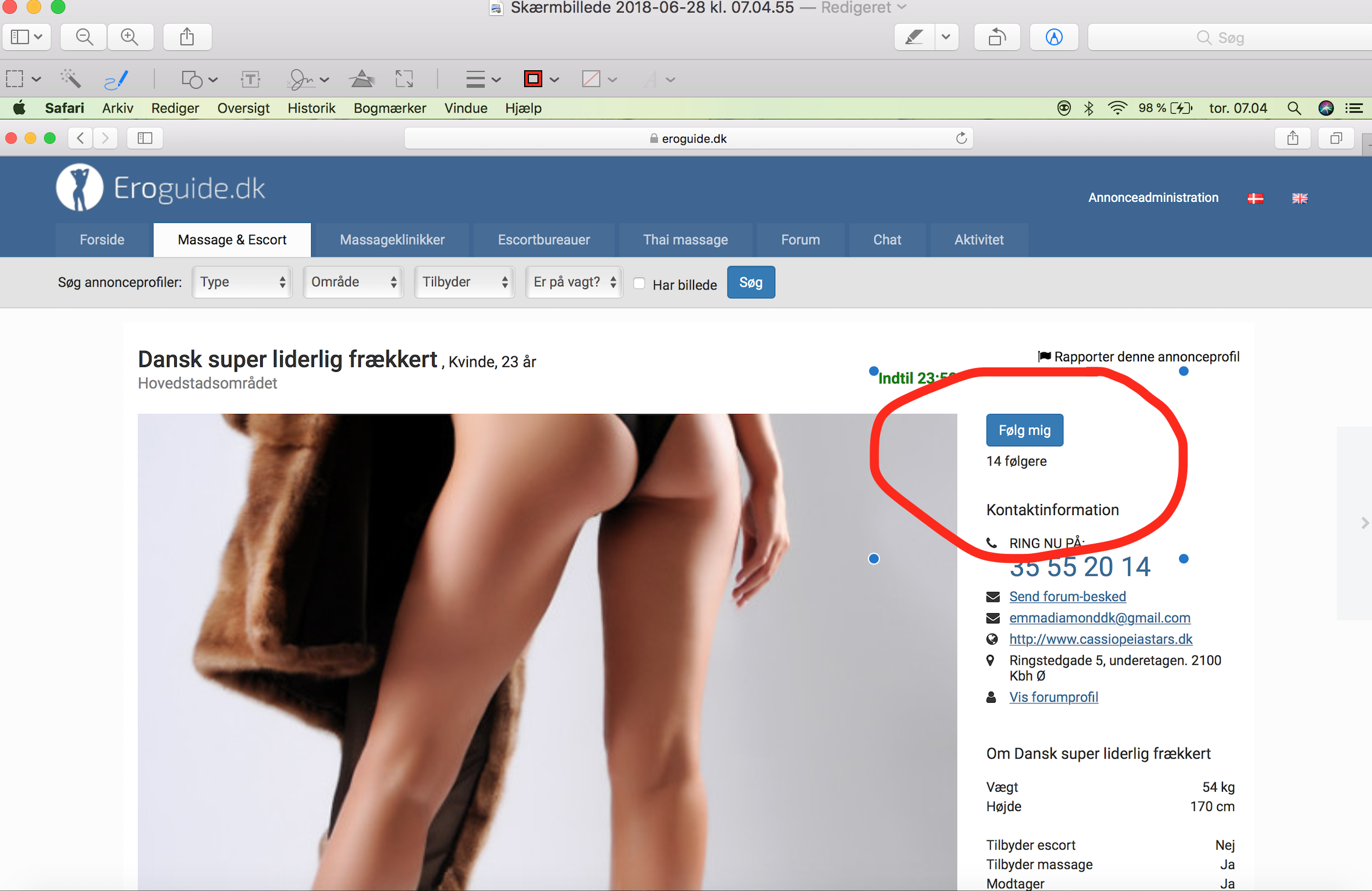Click the zoom in magnifier icon
The height and width of the screenshot is (891, 1372).
[x=130, y=37]
